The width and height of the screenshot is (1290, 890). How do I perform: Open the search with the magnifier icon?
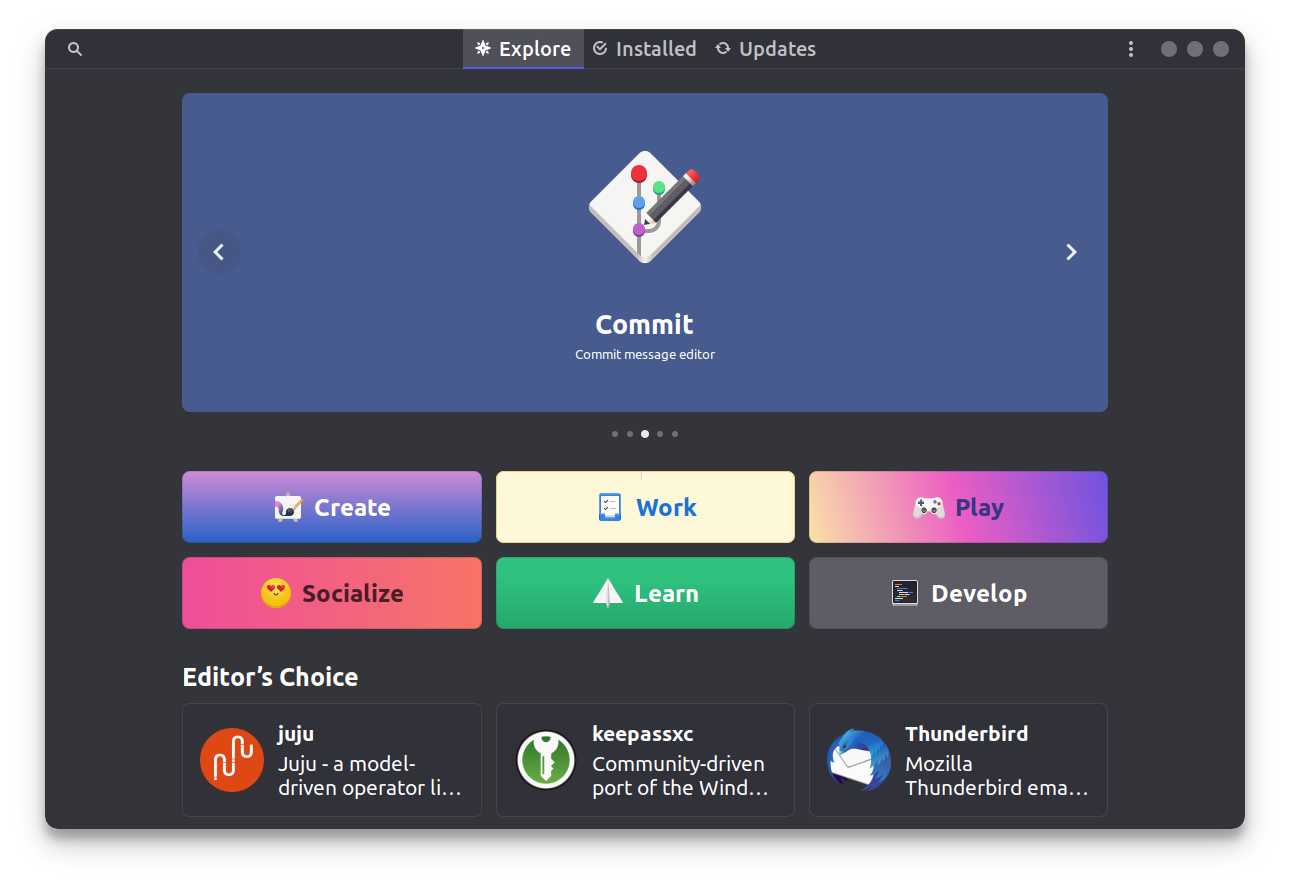pos(75,48)
